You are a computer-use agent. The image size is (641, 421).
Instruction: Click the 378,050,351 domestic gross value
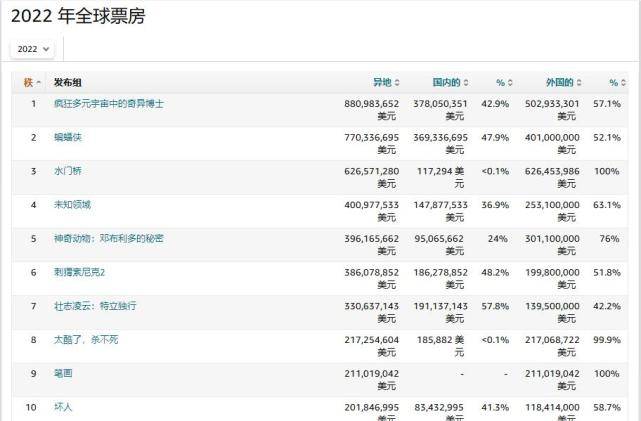pyautogui.click(x=440, y=104)
